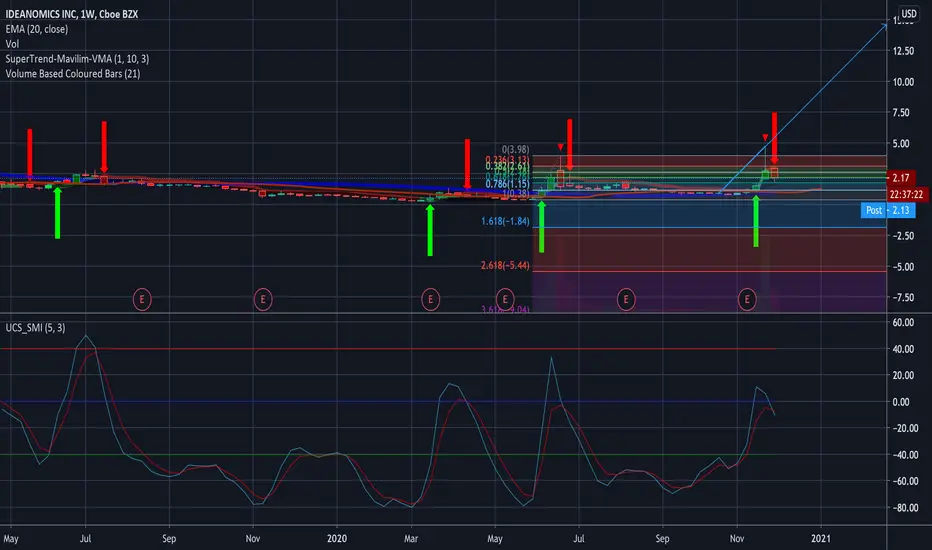Open the earnings marker near August 2019
This screenshot has width=932, height=550.
click(x=141, y=299)
